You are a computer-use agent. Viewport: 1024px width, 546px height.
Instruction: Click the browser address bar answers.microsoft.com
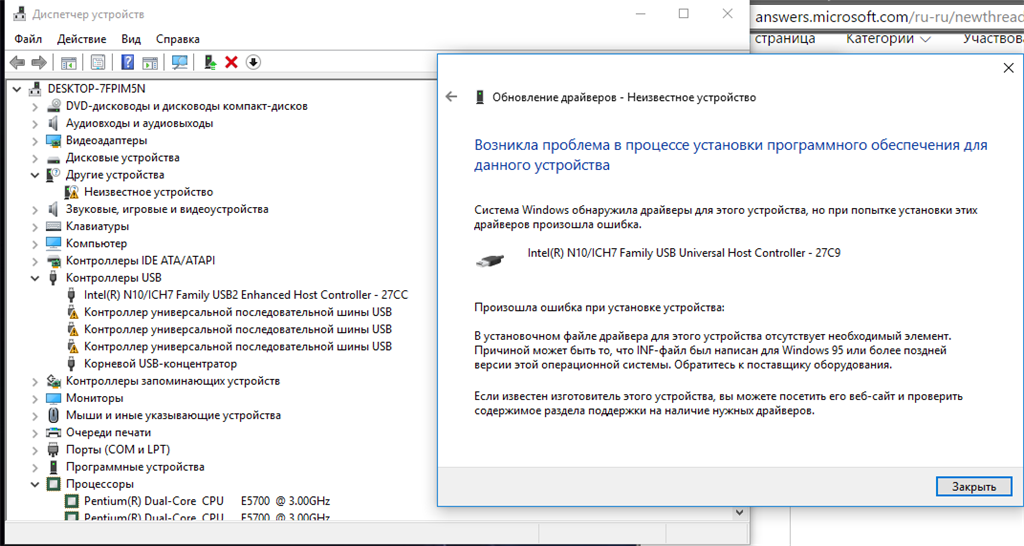887,16
